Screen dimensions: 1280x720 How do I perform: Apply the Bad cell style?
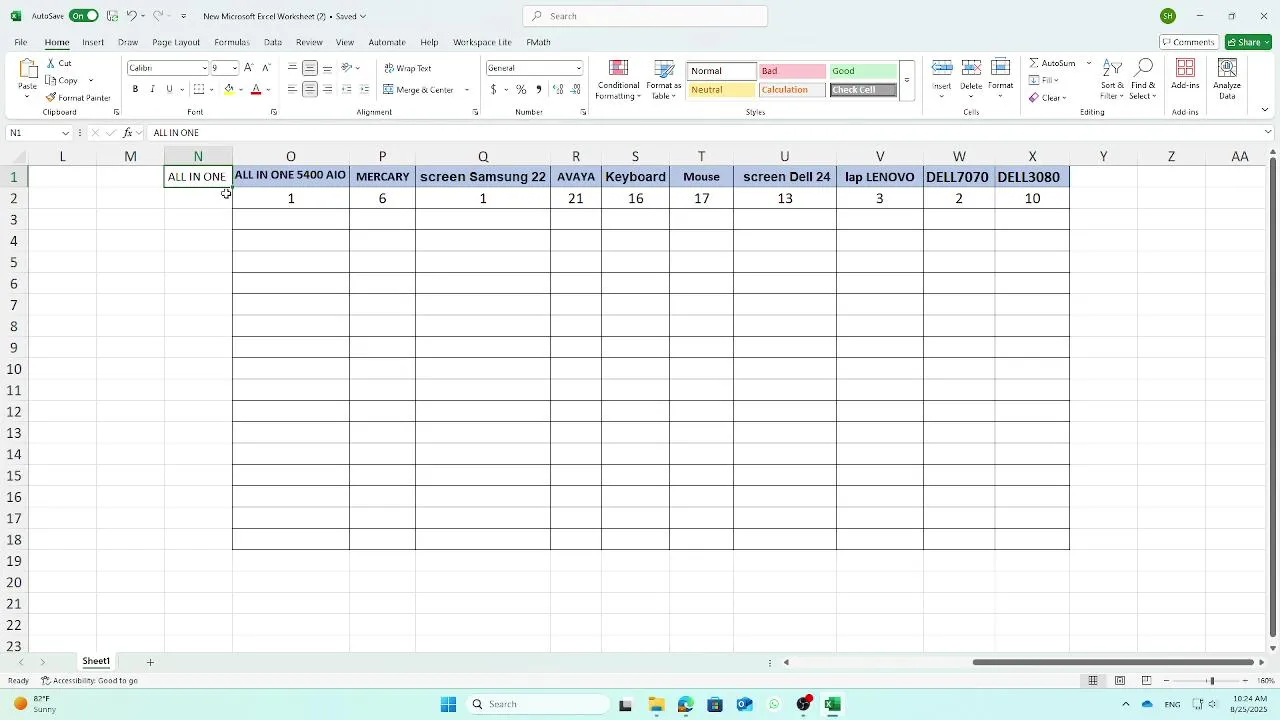[x=792, y=71]
